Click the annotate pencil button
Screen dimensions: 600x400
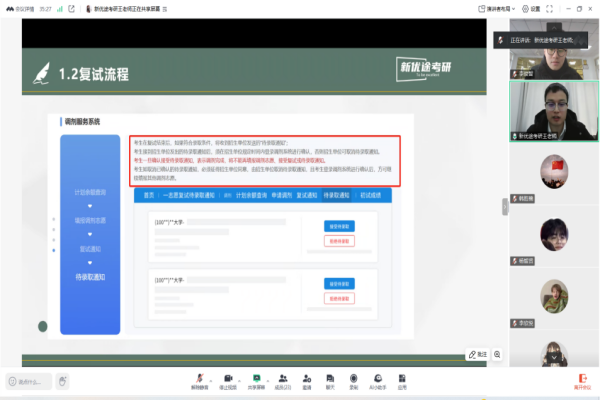476,354
